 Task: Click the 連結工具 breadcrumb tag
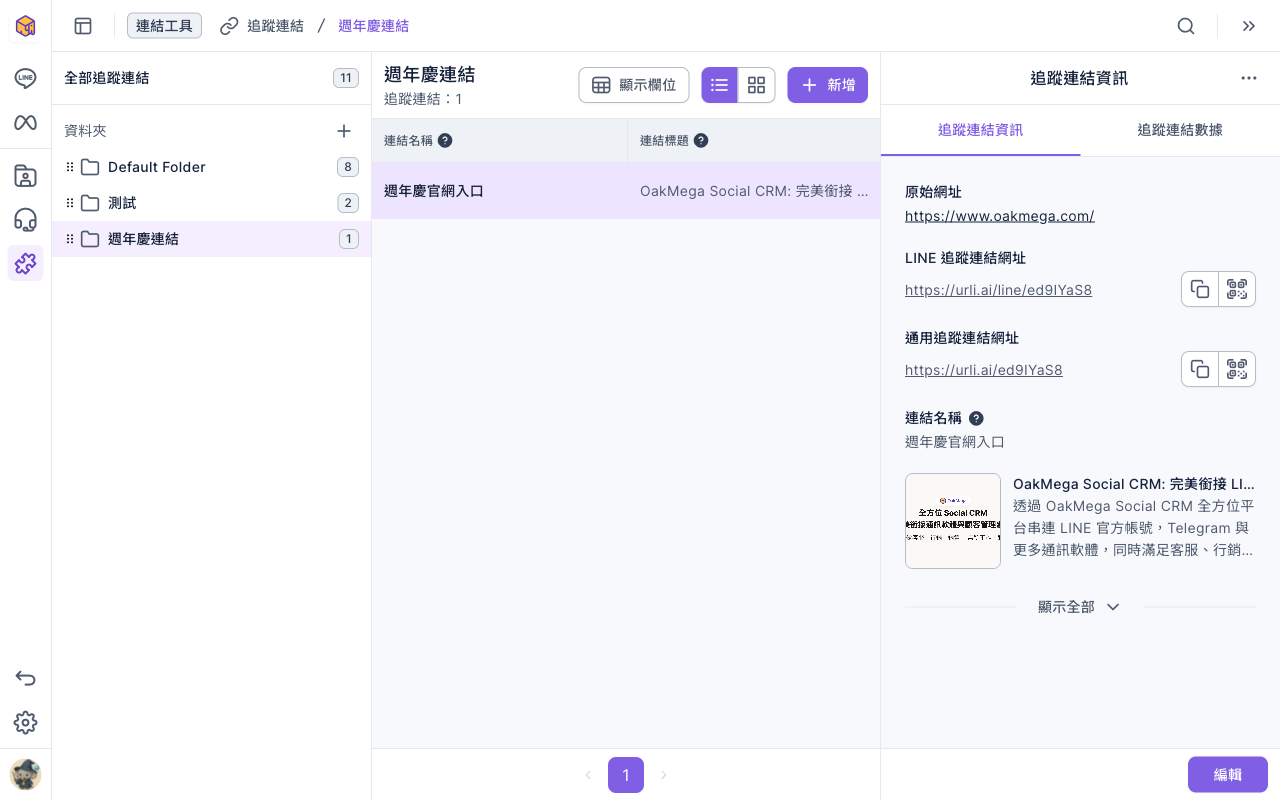[165, 26]
